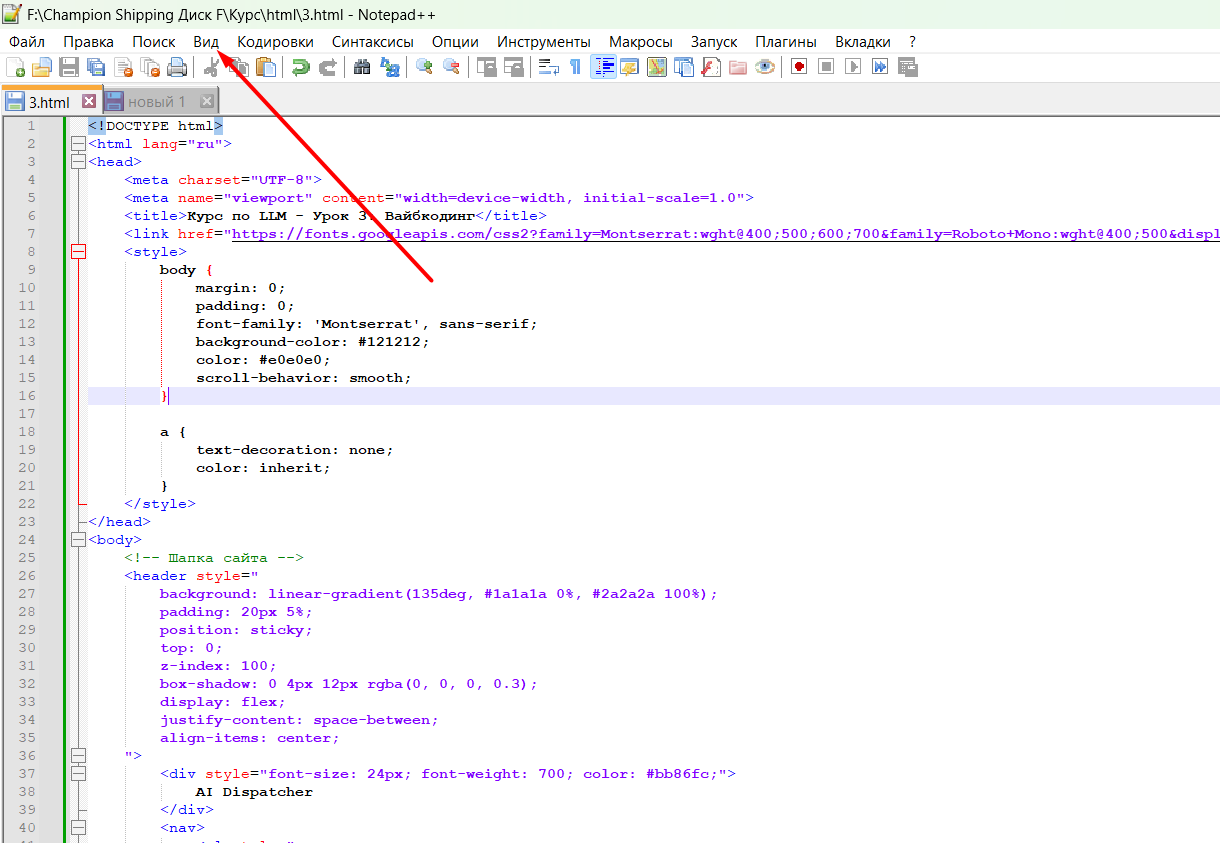Collapse the fold marker at line 36
Viewport: 1220px width, 843px height.
point(79,756)
